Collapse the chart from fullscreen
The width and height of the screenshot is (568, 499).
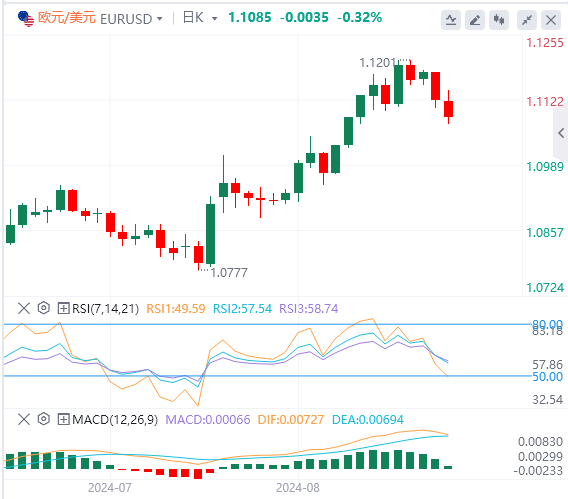tap(527, 20)
